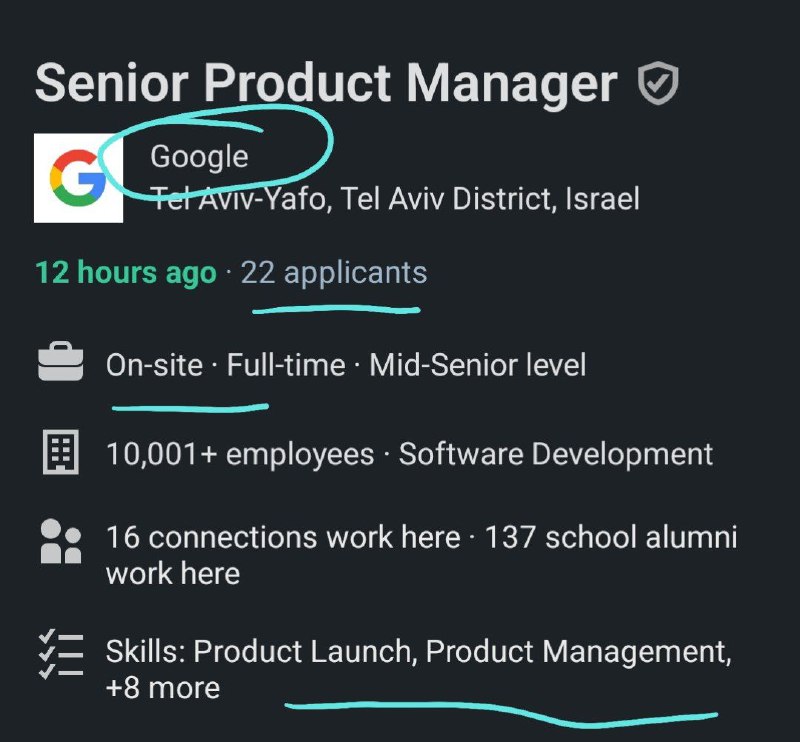Image resolution: width=800 pixels, height=742 pixels.
Task: Click the Full-time employment label
Action: click(286, 365)
